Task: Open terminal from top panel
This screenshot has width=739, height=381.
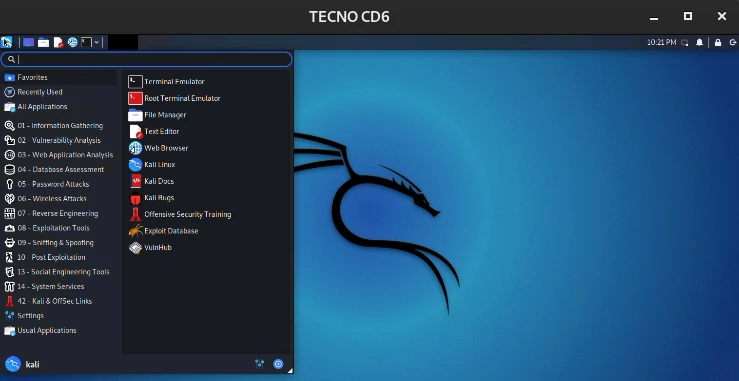Action: [x=86, y=42]
